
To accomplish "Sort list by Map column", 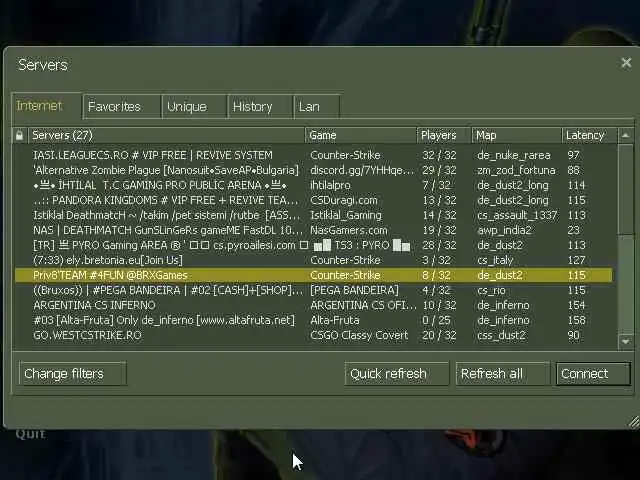I will click(516, 135).
